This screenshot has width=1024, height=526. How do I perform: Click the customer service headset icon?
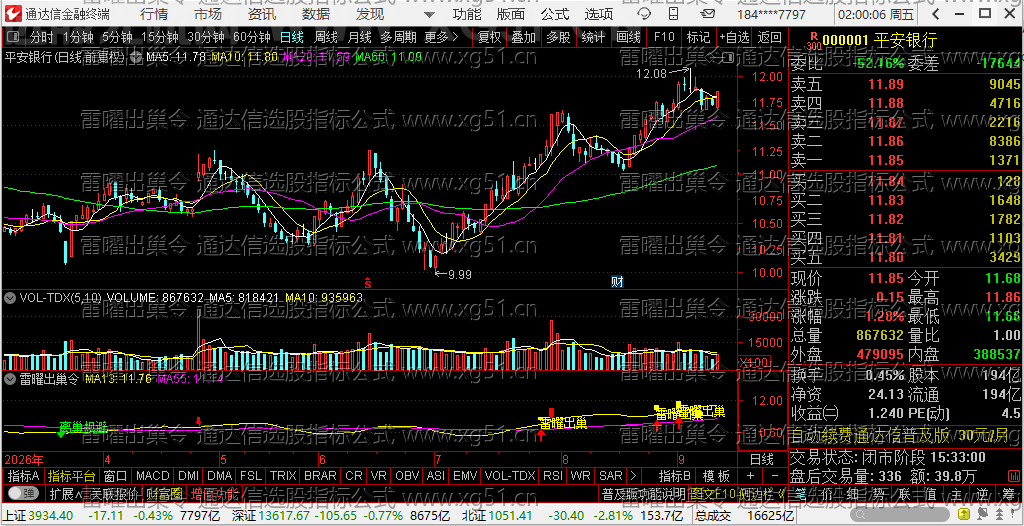(x=643, y=14)
